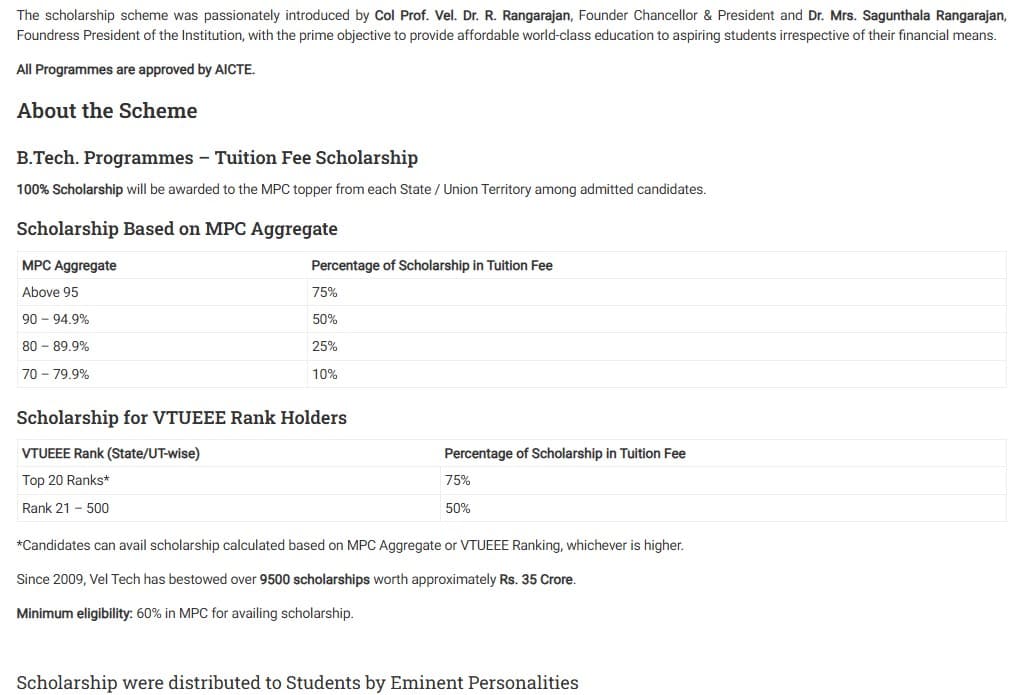Click the "Top 20 Ranks*" table cell
This screenshot has width=1021, height=695.
(x=65, y=480)
